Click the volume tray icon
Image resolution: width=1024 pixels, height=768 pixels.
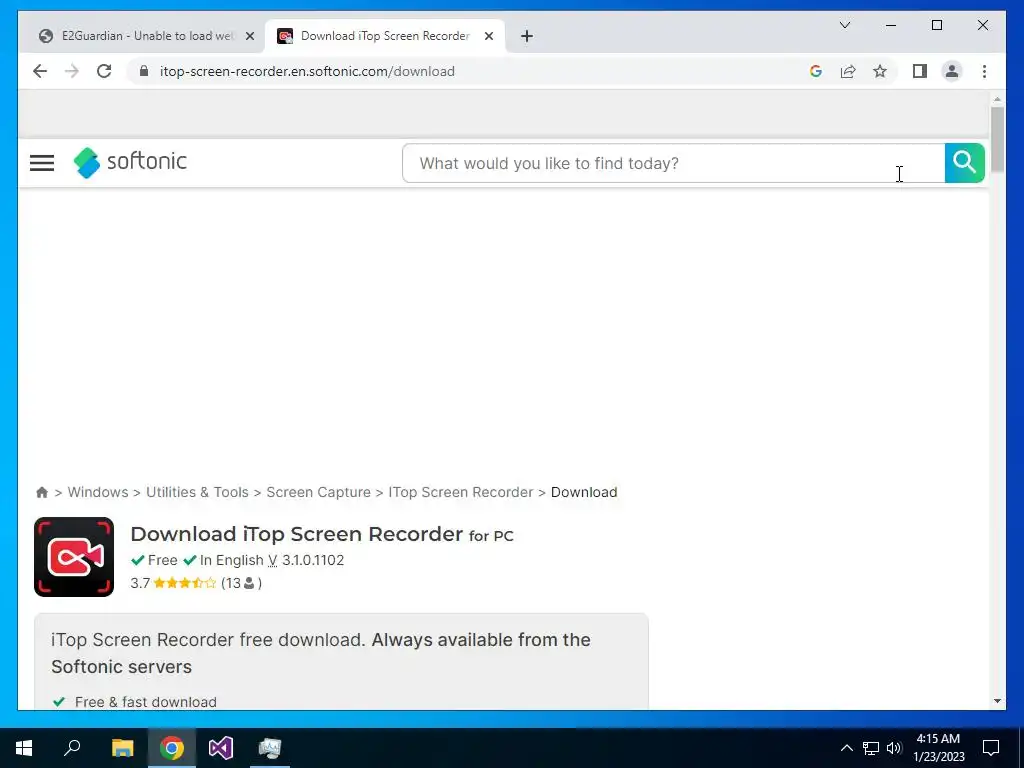coord(894,748)
